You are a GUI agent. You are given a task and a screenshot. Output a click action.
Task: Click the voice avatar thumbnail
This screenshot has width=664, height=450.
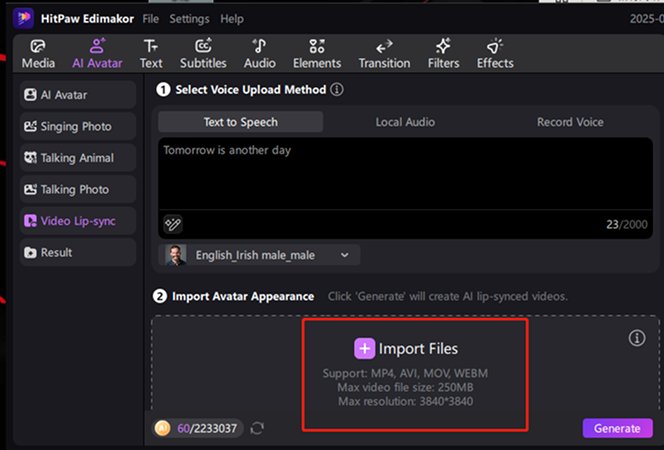(175, 255)
